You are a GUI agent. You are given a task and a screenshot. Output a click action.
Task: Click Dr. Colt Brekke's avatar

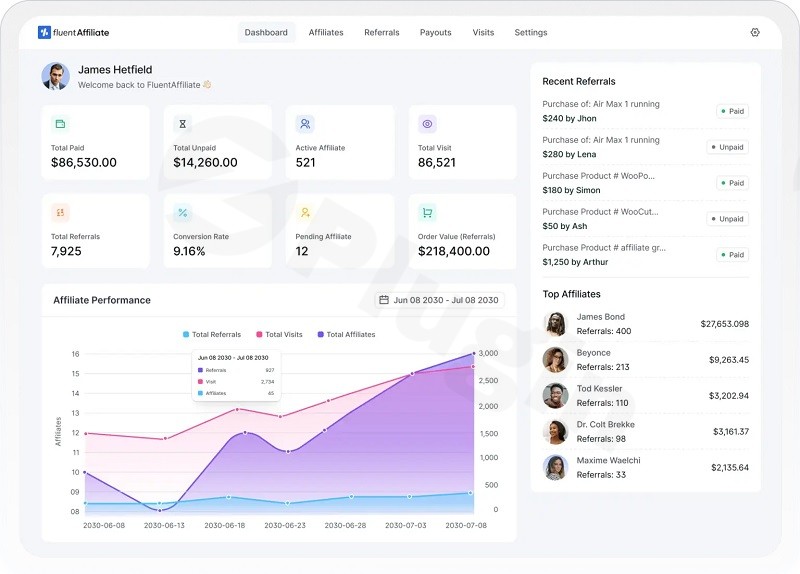555,432
